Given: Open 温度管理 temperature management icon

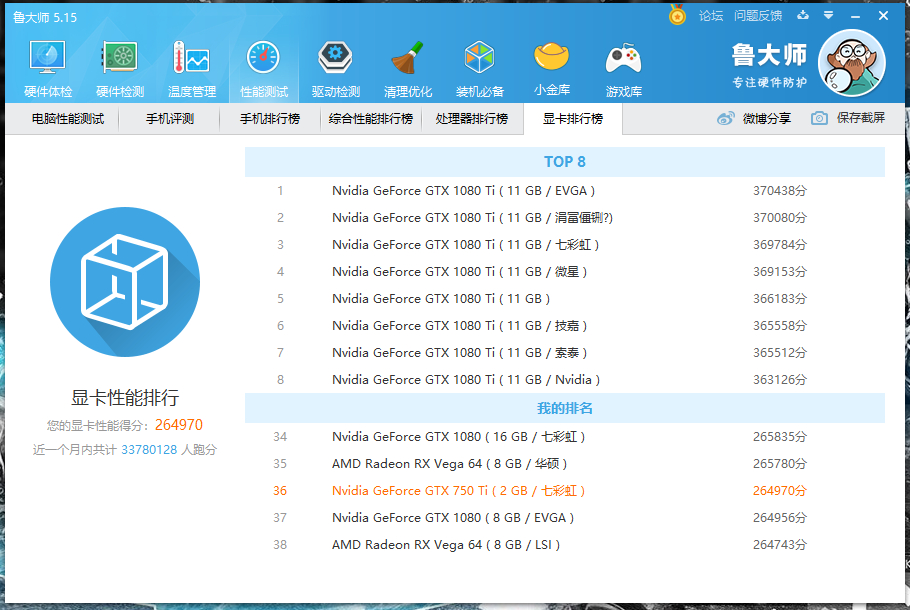Looking at the screenshot, I should [192, 68].
